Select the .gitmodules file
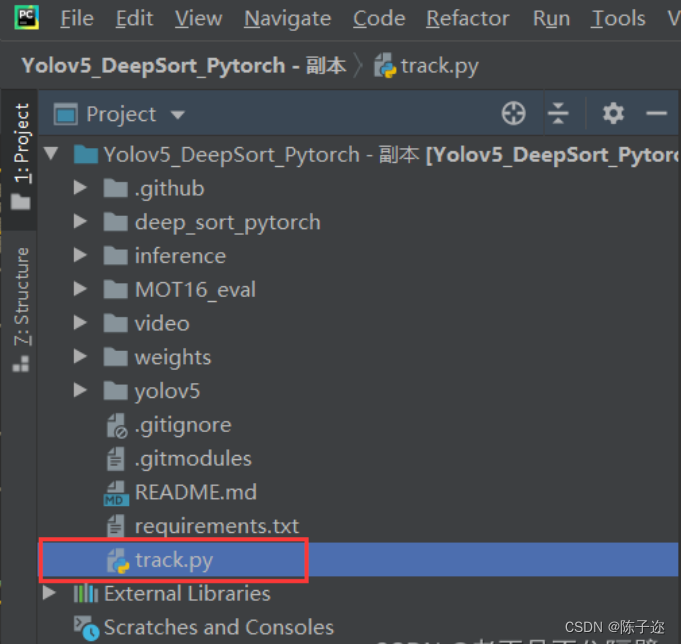 click(x=193, y=459)
